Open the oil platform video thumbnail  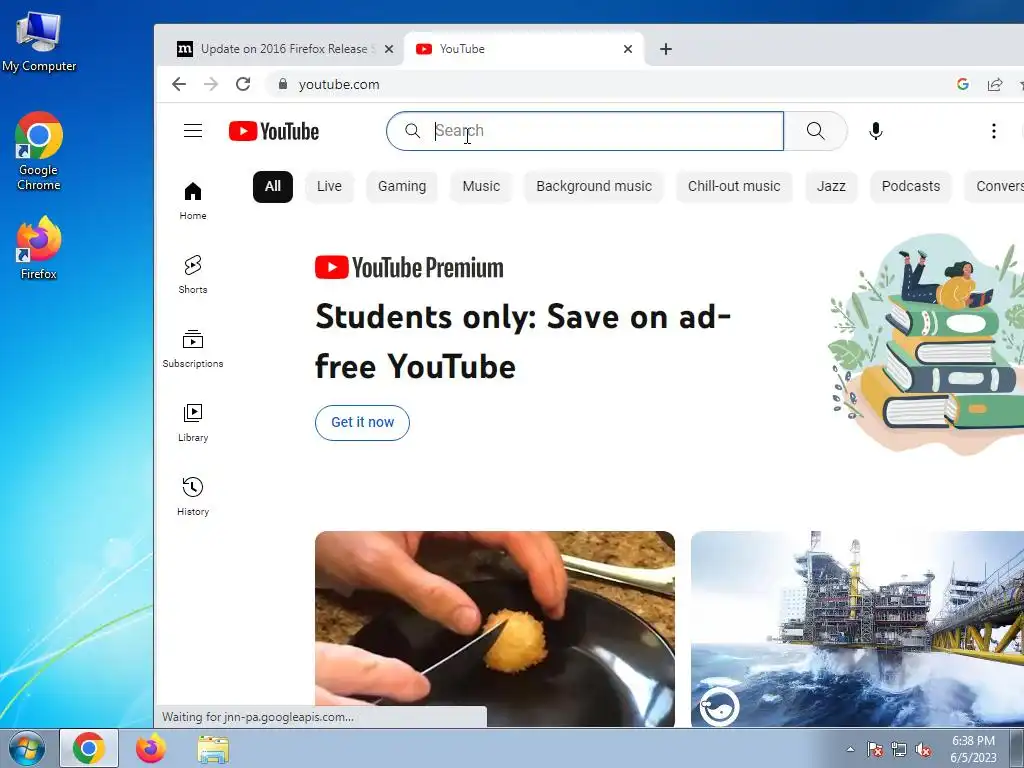pyautogui.click(x=857, y=628)
